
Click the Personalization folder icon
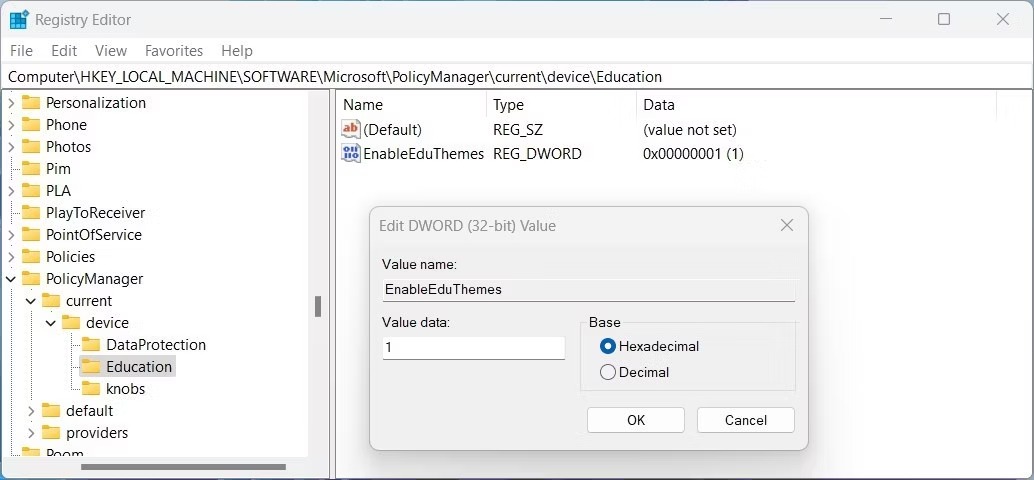pos(31,103)
